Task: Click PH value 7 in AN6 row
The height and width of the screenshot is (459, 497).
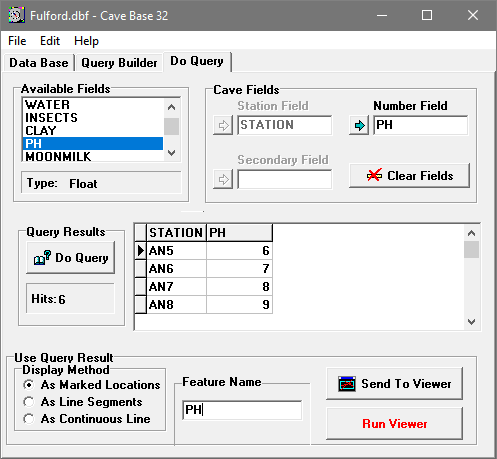Action: point(239,269)
